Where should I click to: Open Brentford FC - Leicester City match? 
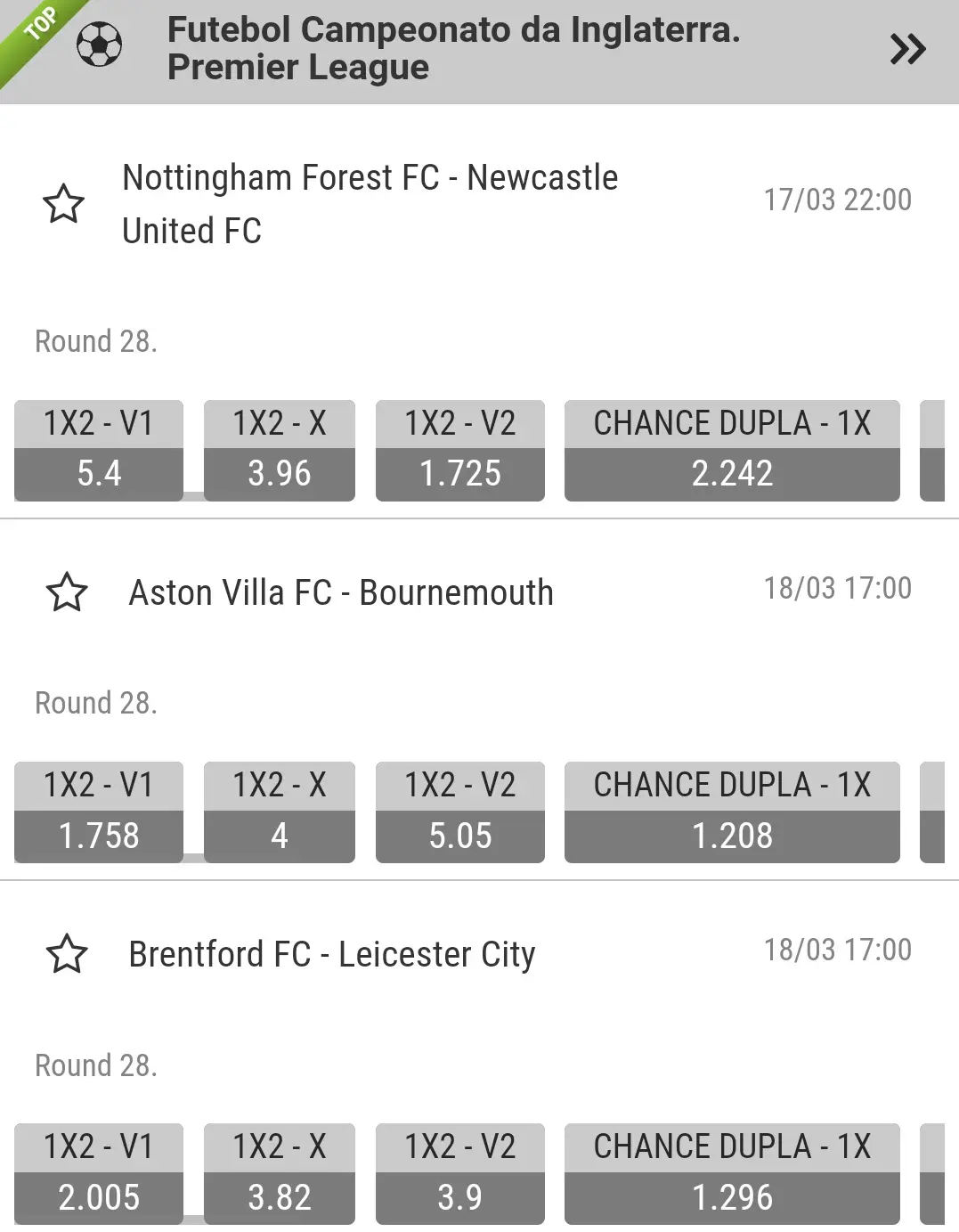(332, 954)
